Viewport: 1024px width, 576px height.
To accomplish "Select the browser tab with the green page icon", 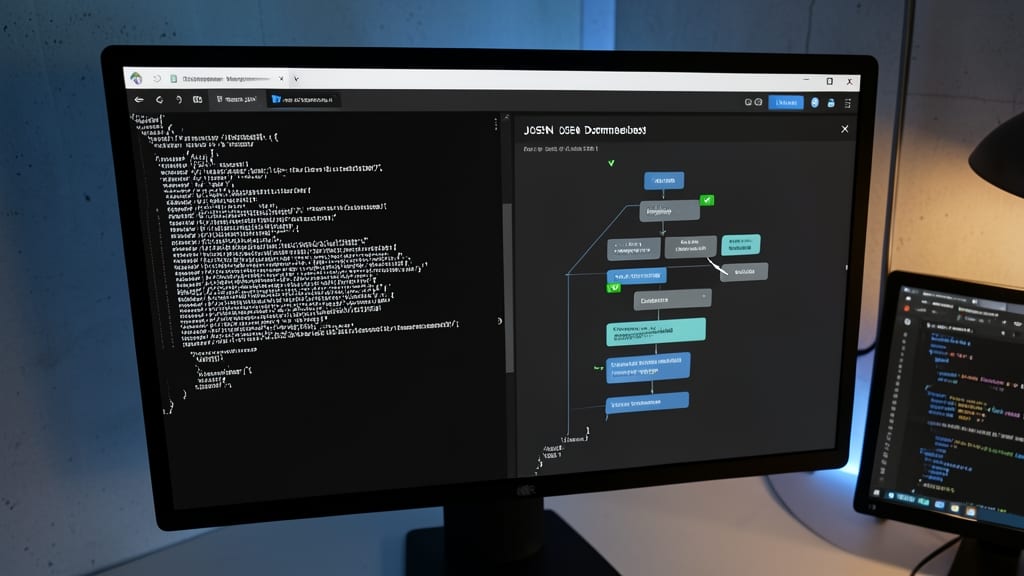I will (x=226, y=78).
